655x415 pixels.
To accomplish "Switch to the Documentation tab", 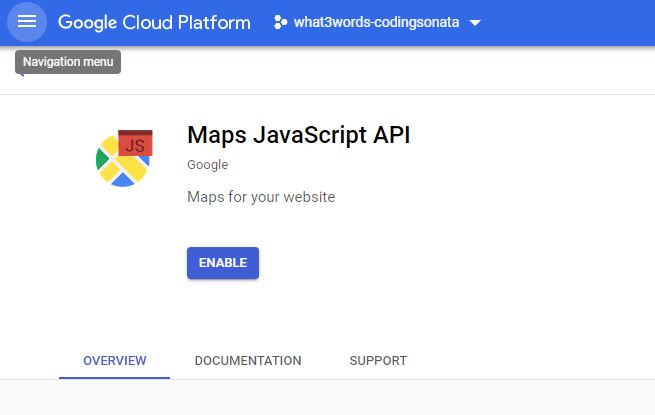I will pos(248,361).
